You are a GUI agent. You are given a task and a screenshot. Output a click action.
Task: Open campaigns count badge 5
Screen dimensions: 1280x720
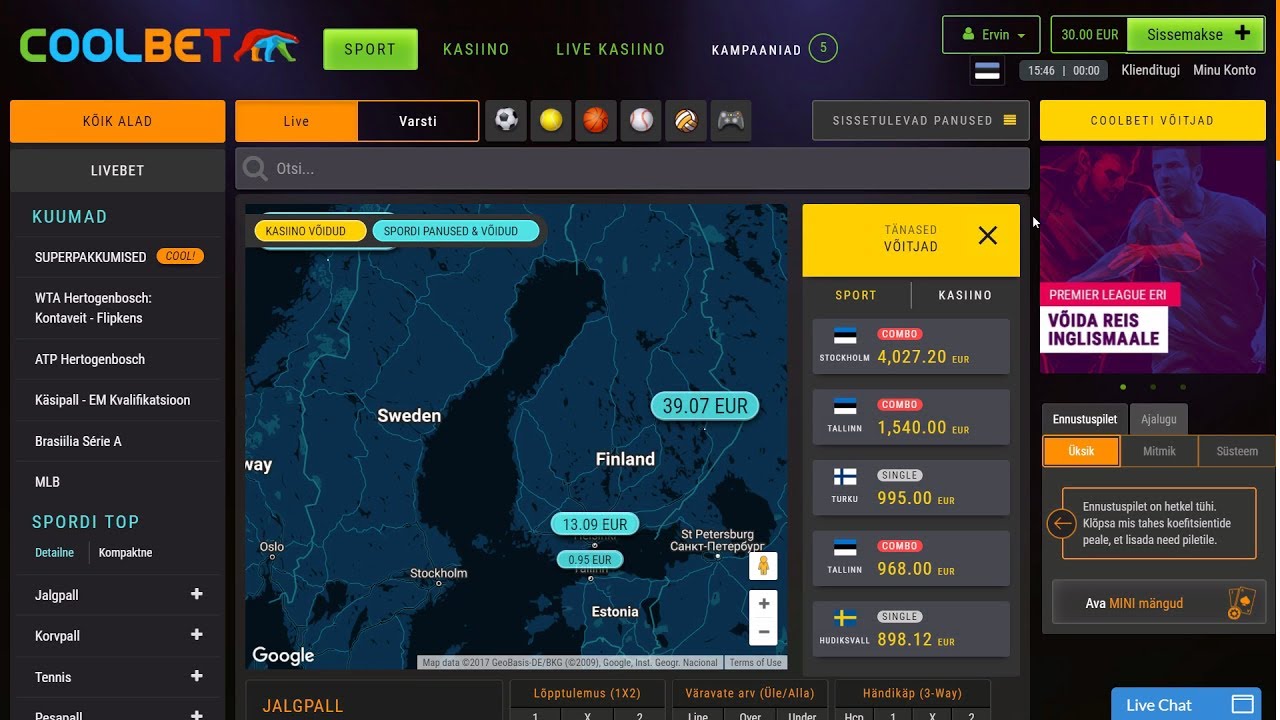[x=823, y=48]
